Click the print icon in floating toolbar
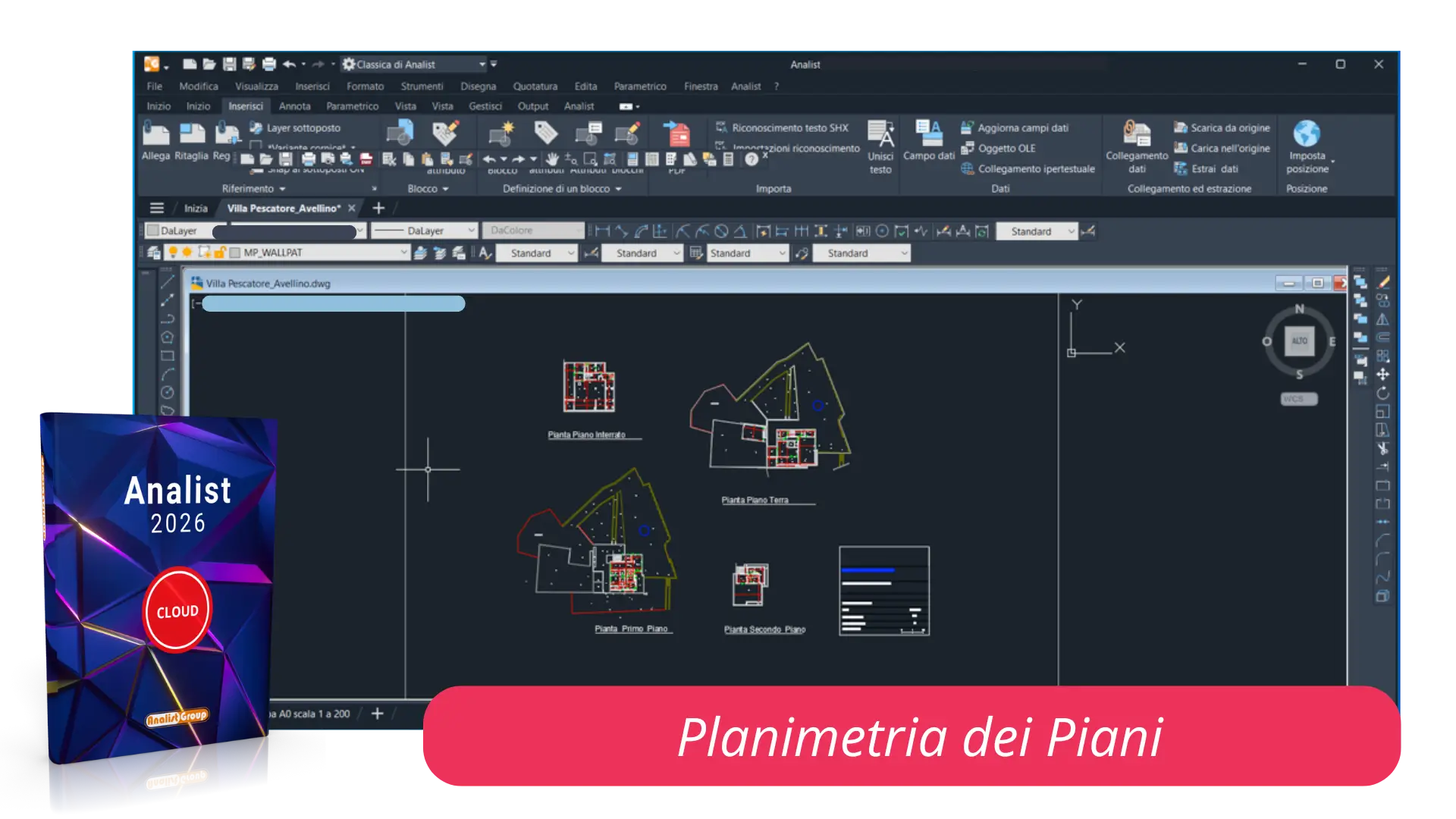Viewport: 1456px width, 819px height. click(308, 159)
